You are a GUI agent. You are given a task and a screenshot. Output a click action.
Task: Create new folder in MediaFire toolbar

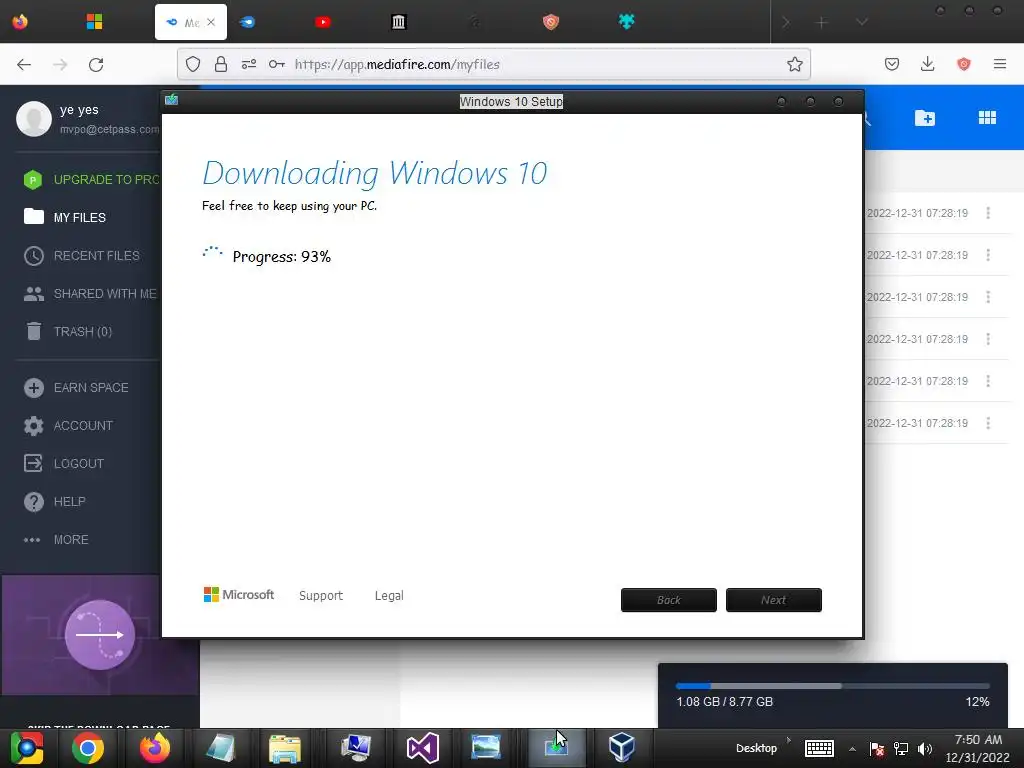pos(925,118)
